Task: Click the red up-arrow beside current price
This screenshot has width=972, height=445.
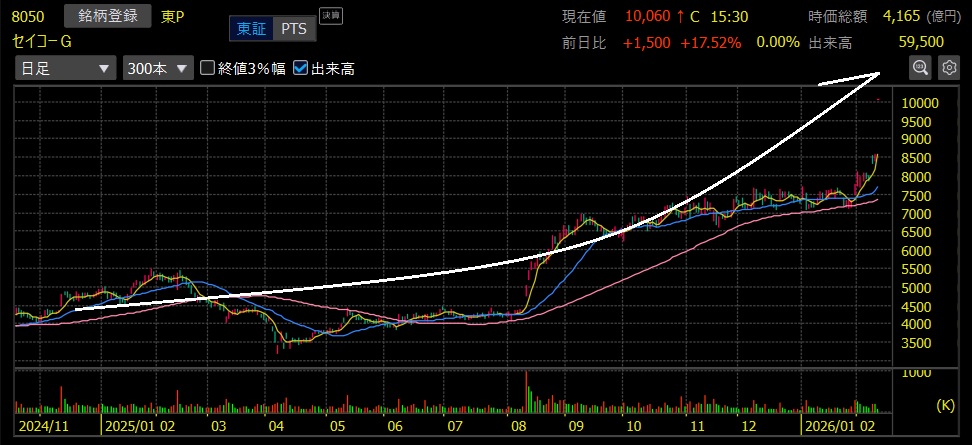Action: [680, 16]
